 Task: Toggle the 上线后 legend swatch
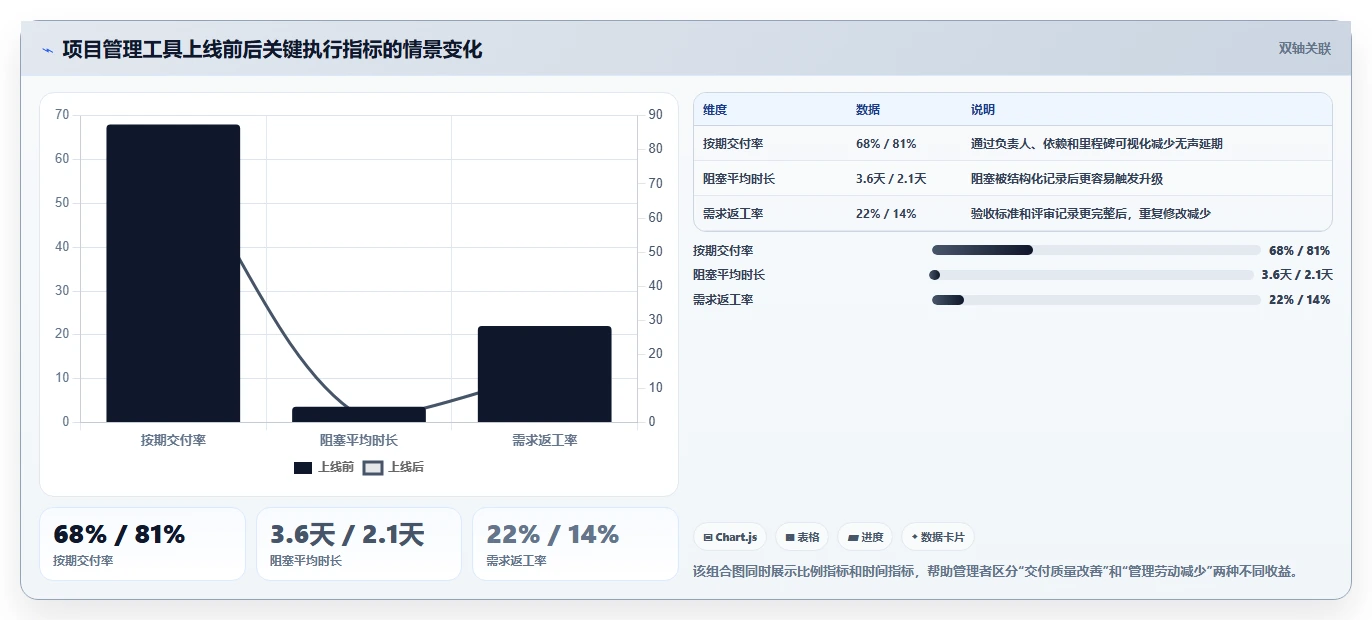click(x=373, y=468)
